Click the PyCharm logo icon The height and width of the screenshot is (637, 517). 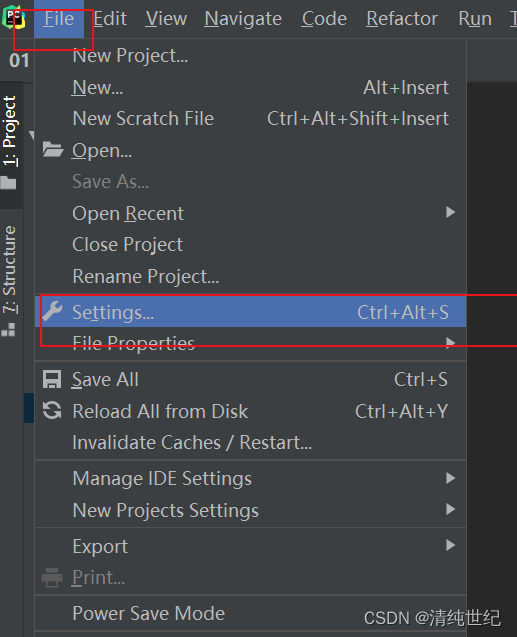click(14, 19)
